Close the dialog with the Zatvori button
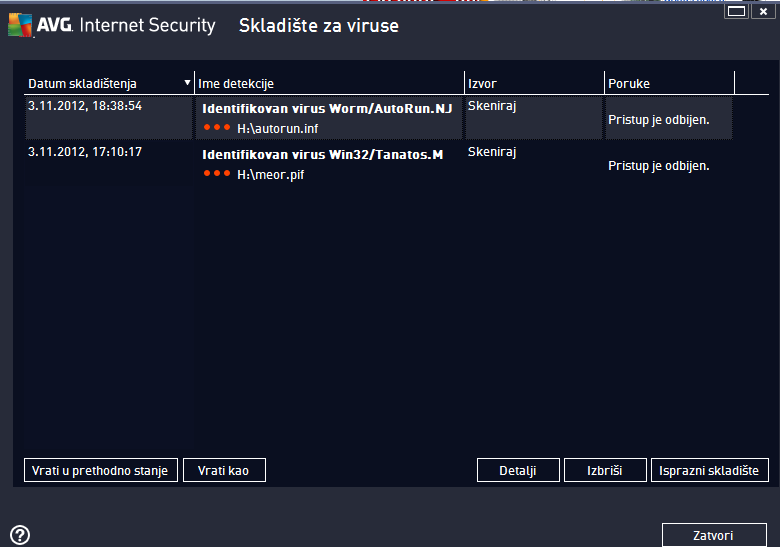The width and height of the screenshot is (780, 547). (x=713, y=534)
